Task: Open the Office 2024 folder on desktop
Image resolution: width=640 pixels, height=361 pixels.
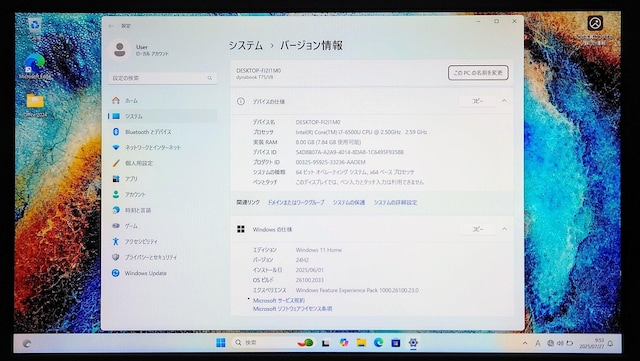Action: tap(35, 105)
